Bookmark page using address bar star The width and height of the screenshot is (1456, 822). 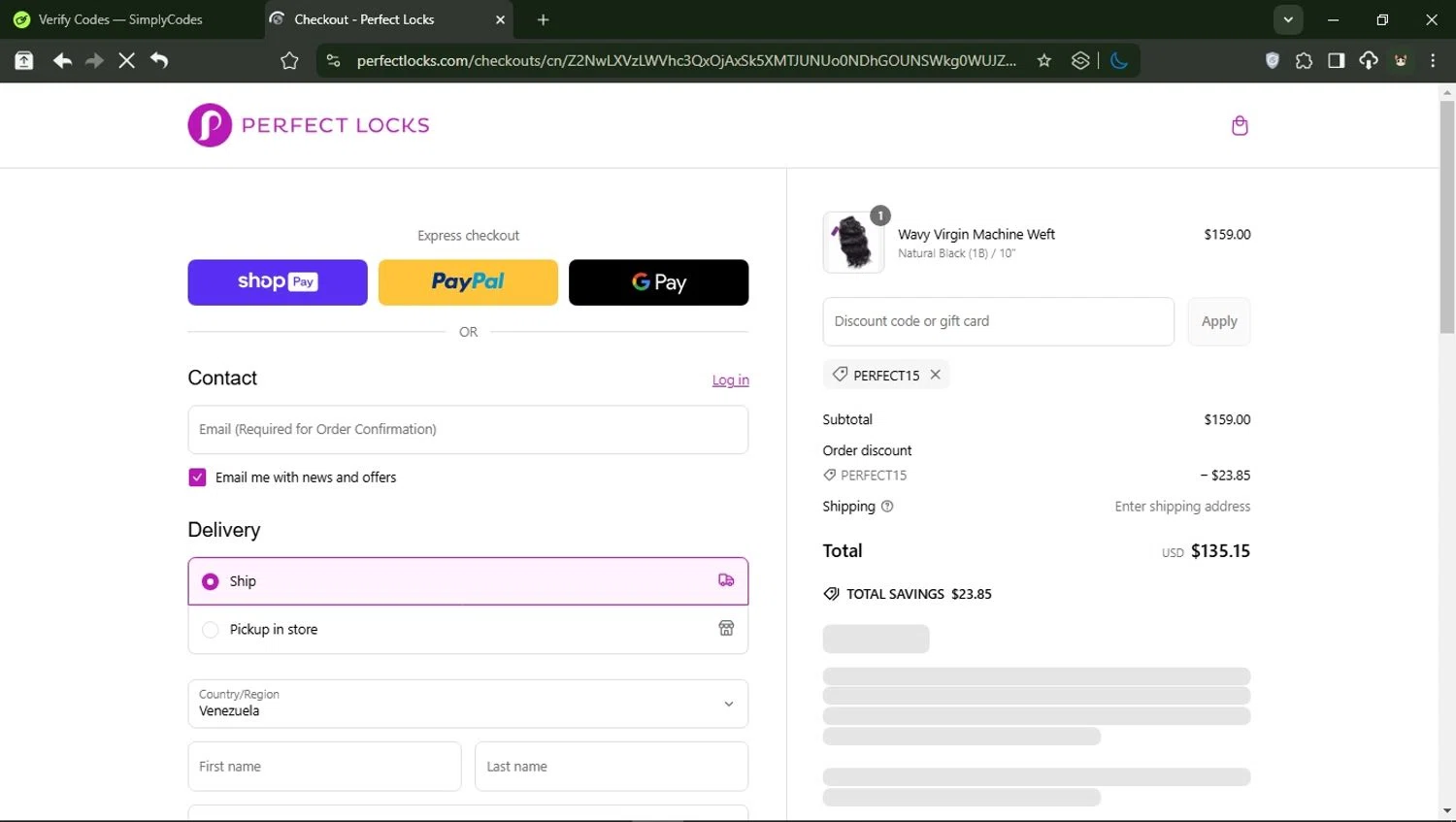point(1044,60)
